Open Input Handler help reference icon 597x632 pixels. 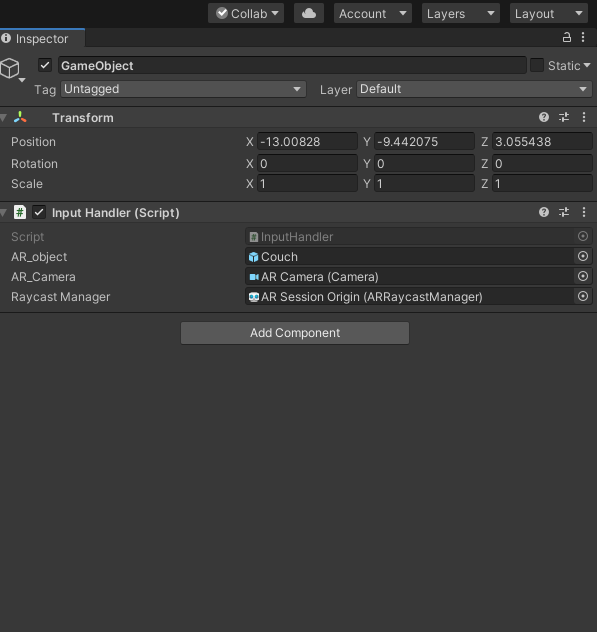coord(544,212)
